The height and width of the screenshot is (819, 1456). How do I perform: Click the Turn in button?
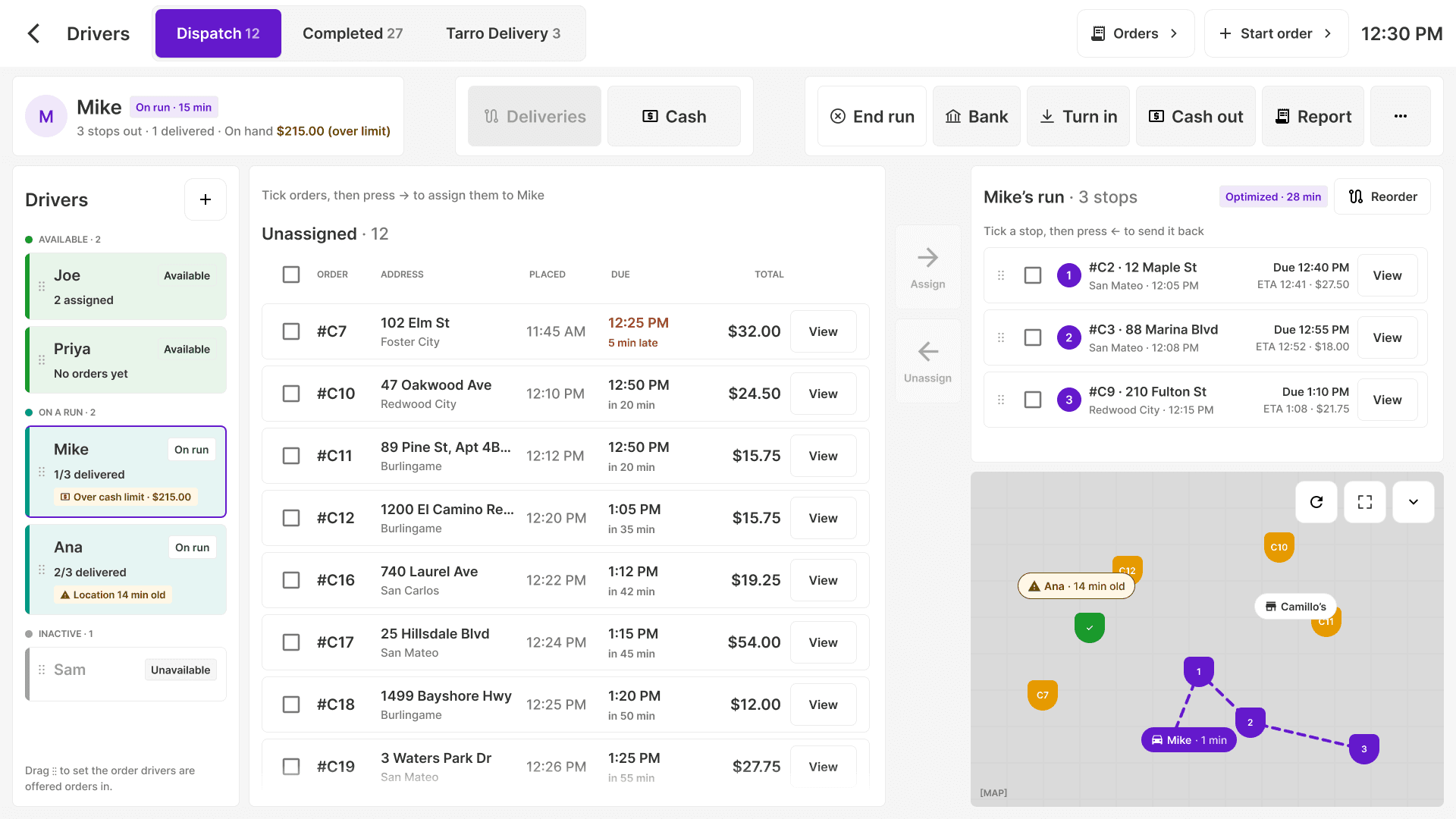(1078, 116)
